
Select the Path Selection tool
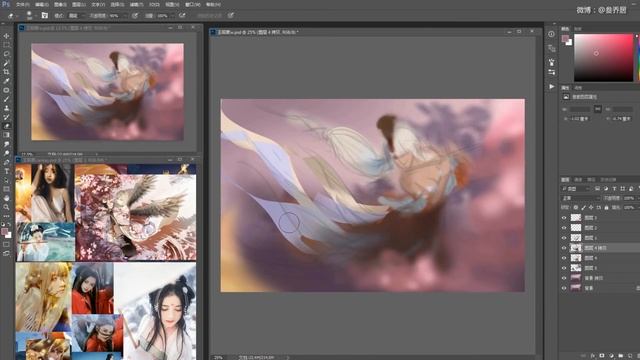6,180
